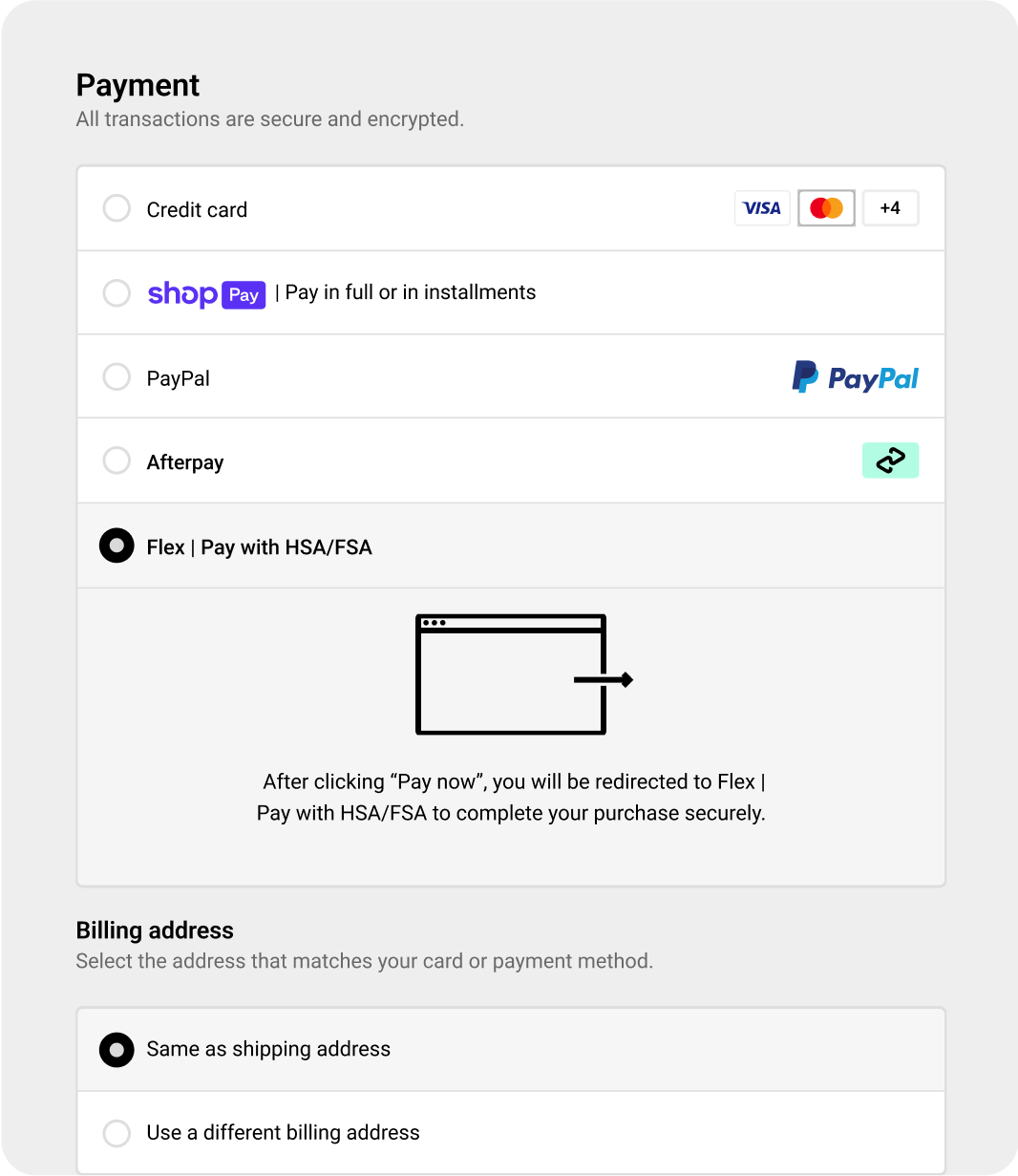
Task: Click the Credit card label text
Action: (197, 210)
